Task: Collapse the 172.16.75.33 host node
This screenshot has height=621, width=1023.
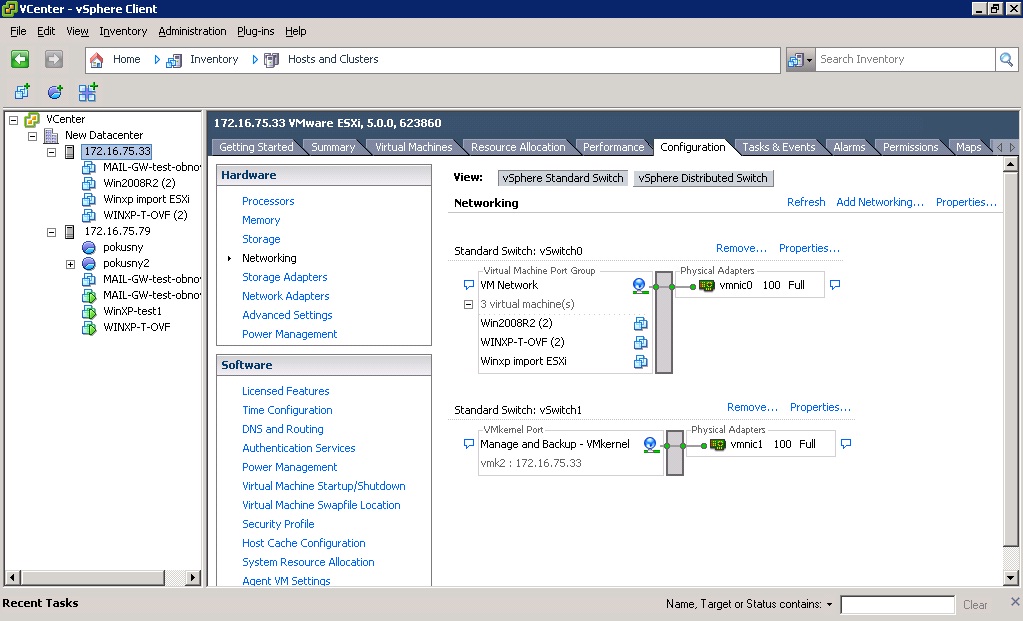Action: pos(52,152)
